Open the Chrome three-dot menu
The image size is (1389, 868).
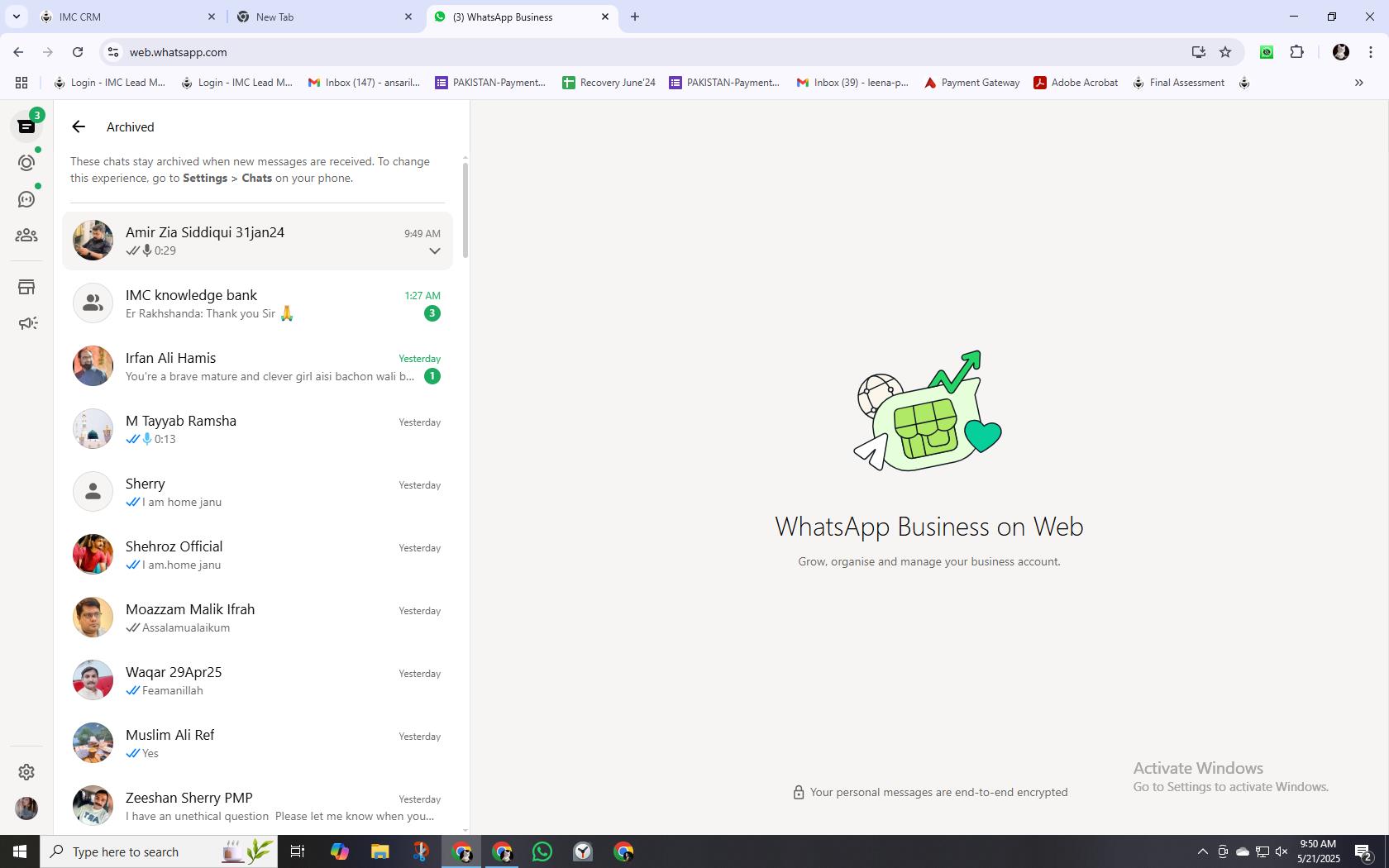point(1371,52)
